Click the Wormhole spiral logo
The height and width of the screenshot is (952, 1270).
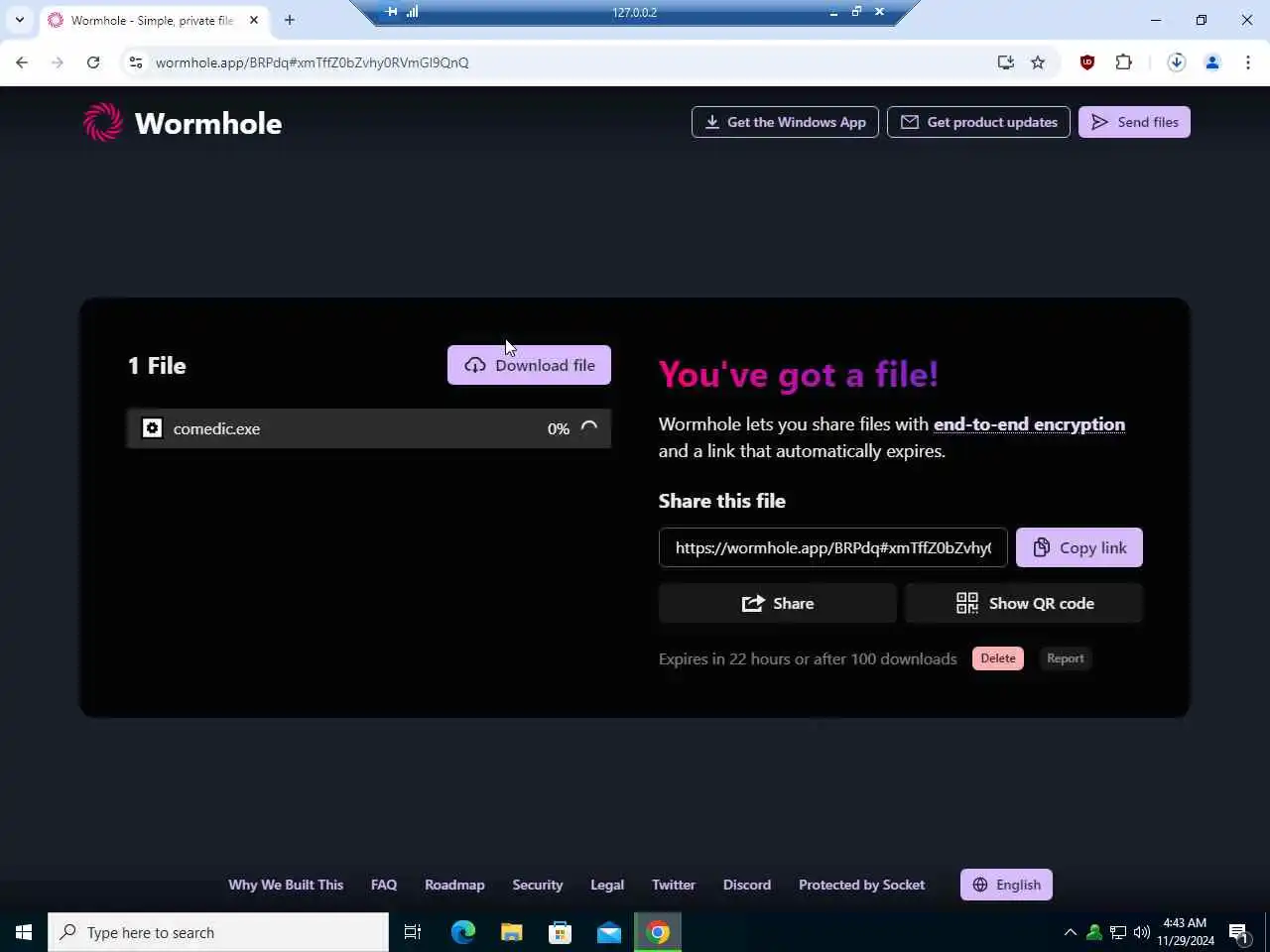pyautogui.click(x=103, y=122)
